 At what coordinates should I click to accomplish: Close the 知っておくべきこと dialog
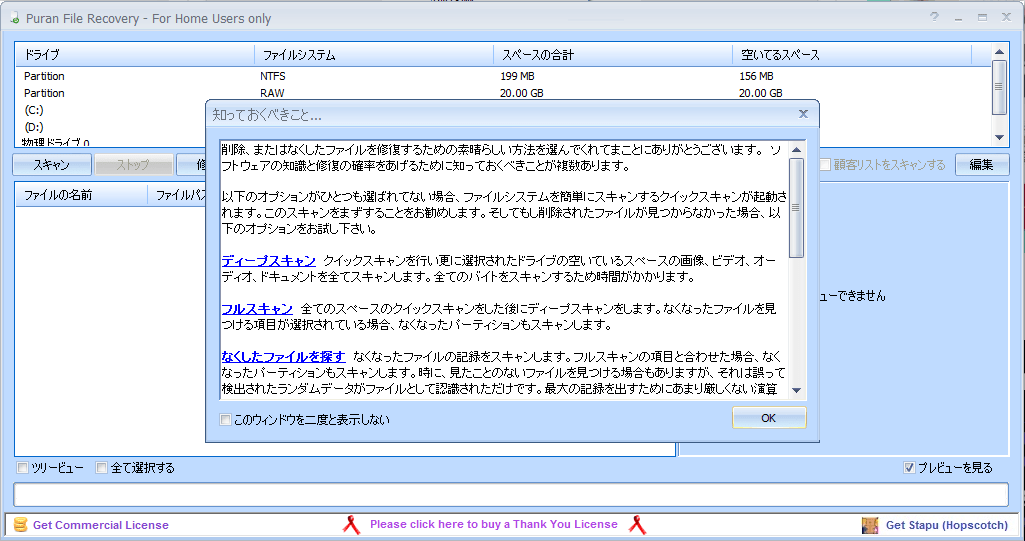coord(803,114)
